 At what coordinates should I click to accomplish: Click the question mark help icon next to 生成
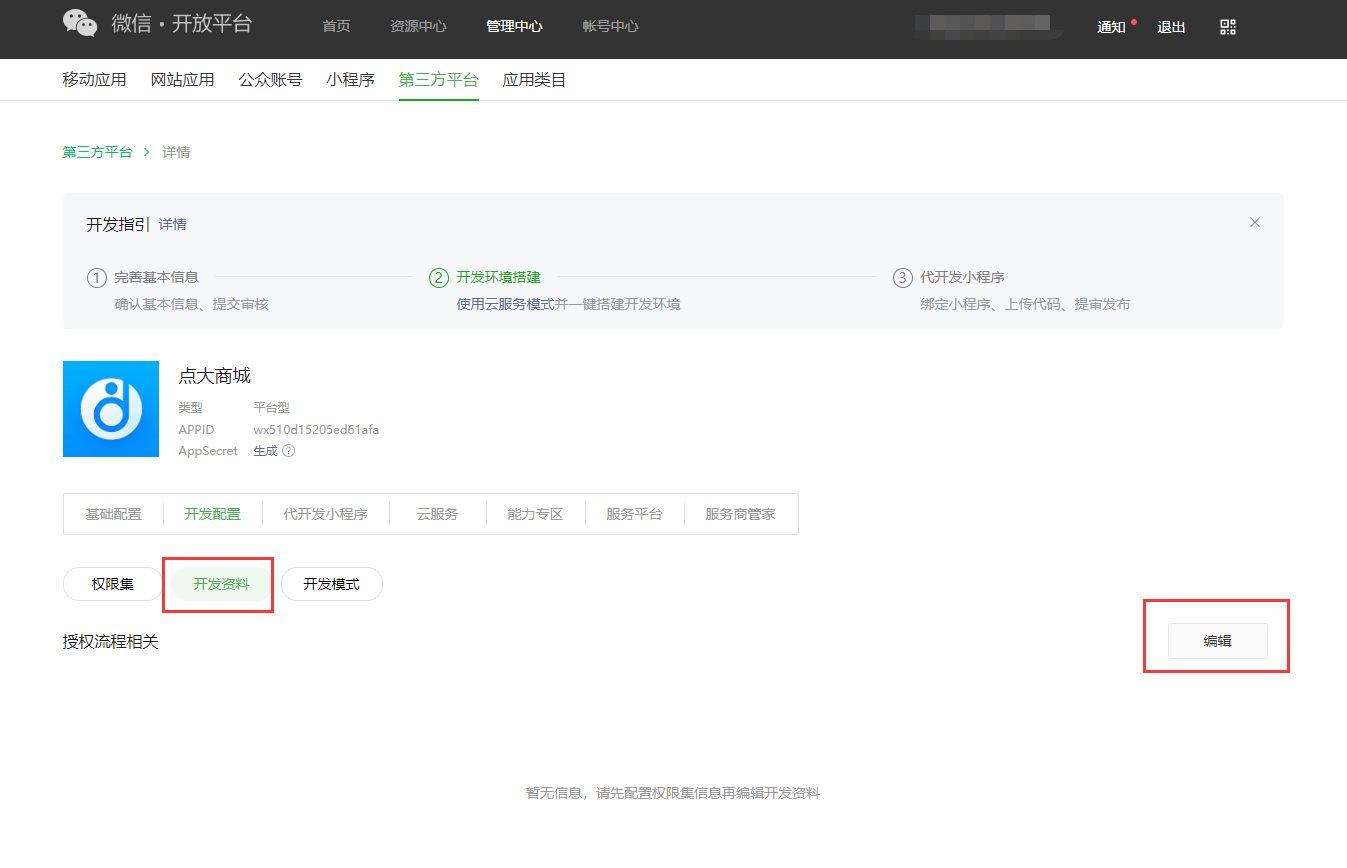[x=288, y=451]
